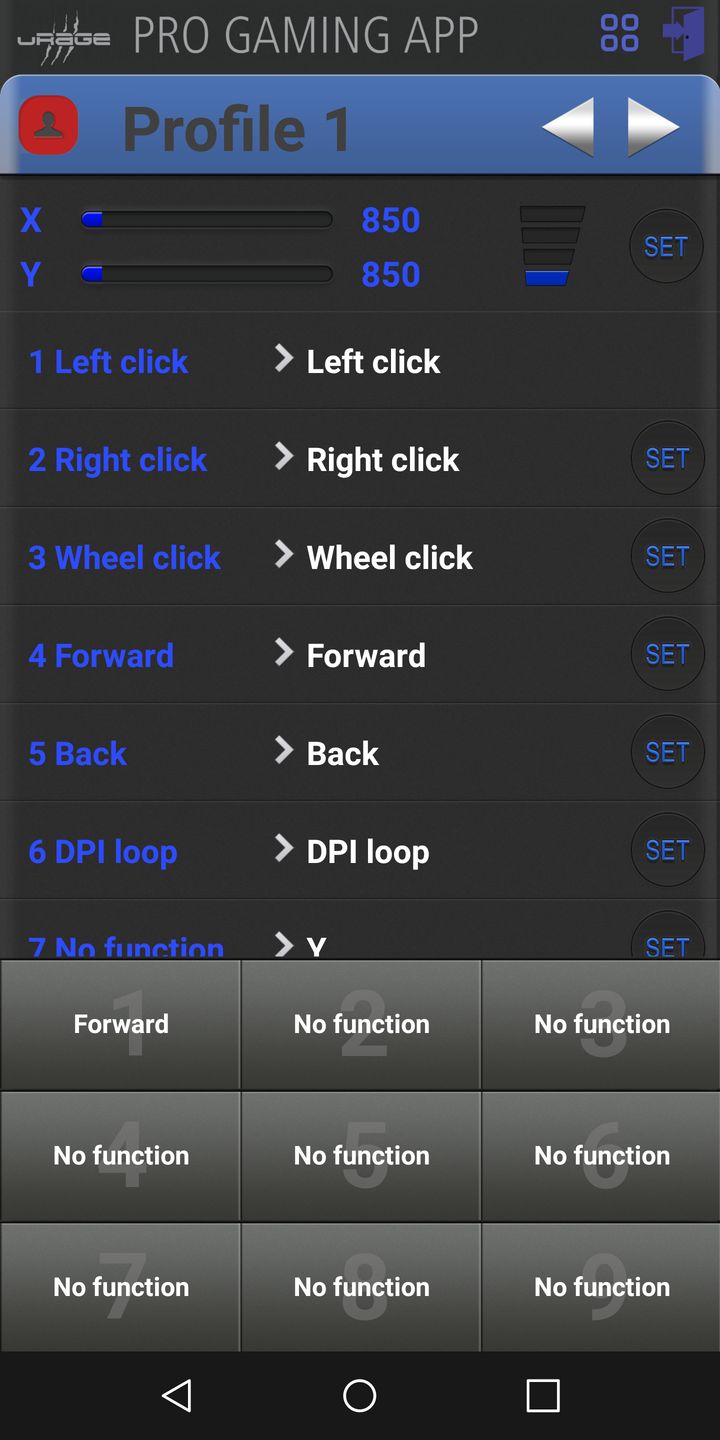Open the four-squares grid menu icon
The image size is (720, 1440).
coord(619,33)
